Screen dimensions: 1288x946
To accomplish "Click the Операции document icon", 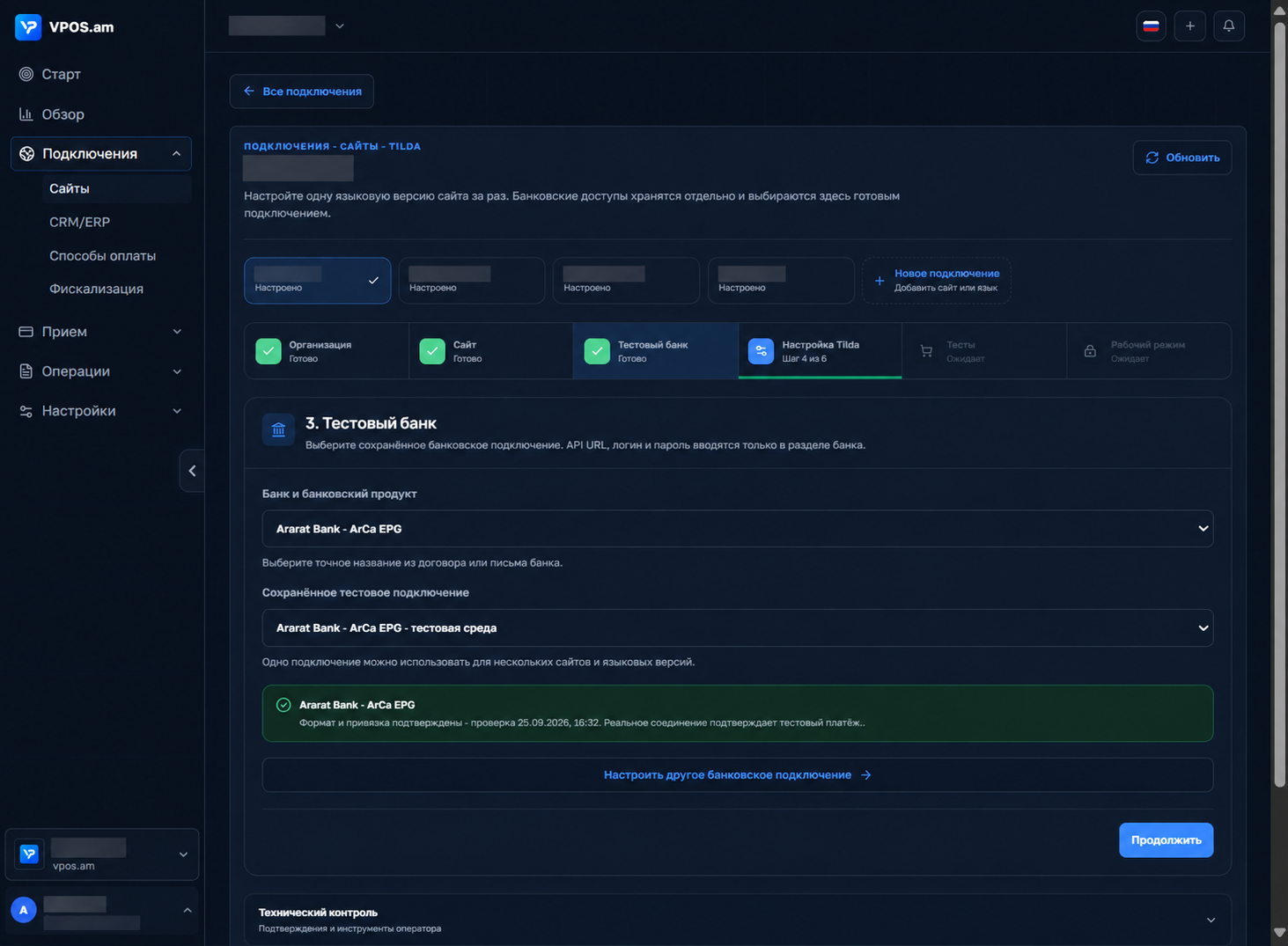I will 26,371.
